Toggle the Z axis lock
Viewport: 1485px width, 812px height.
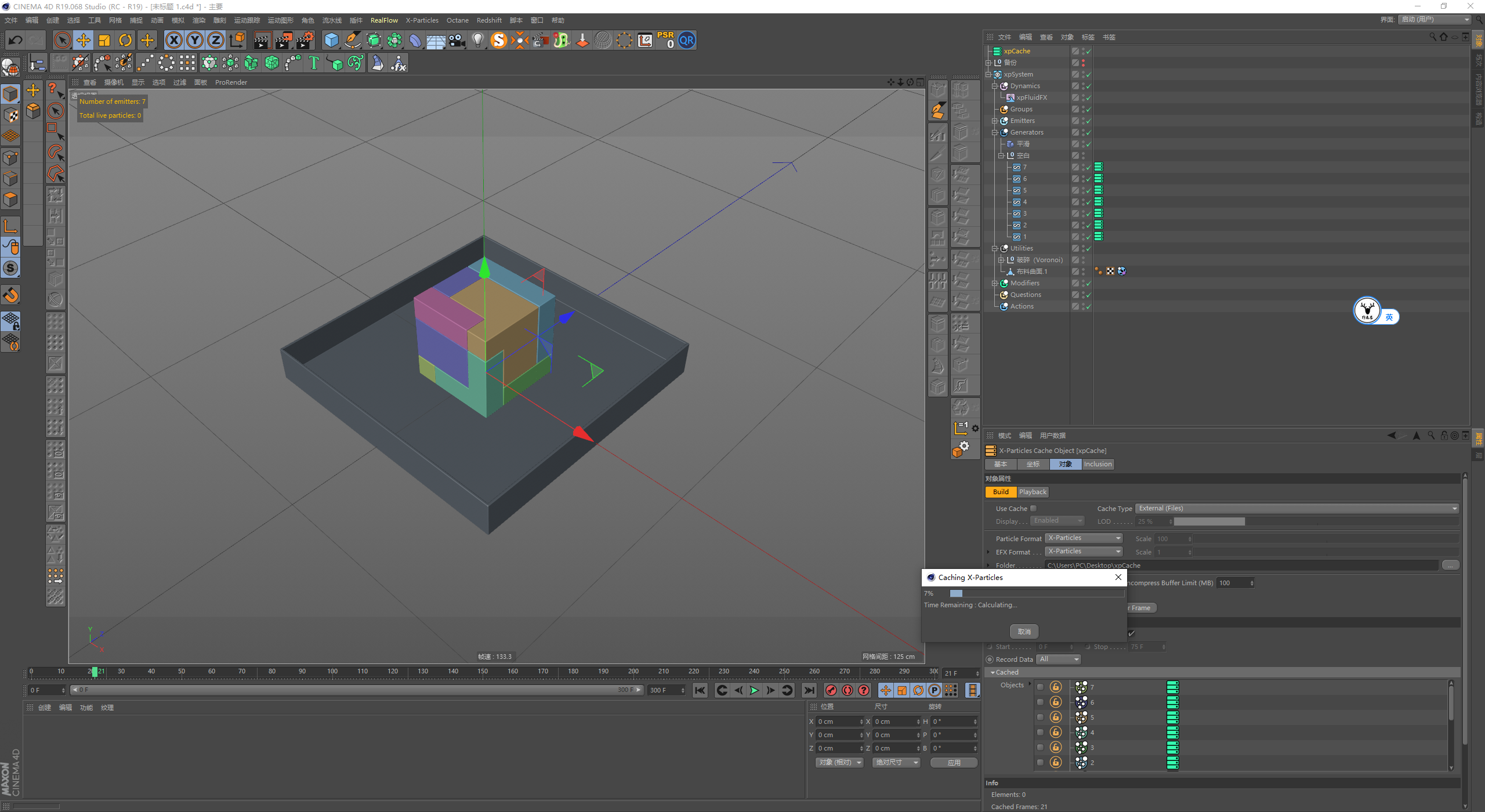pyautogui.click(x=216, y=41)
